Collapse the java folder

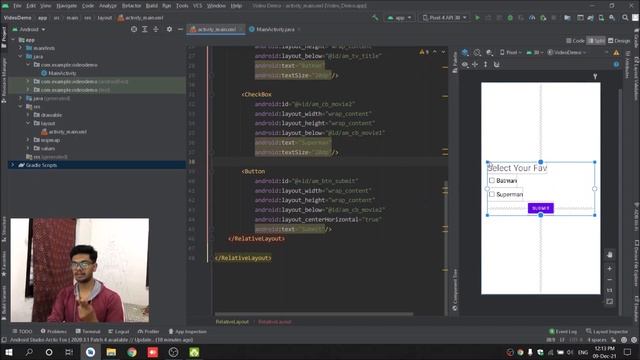click(20, 56)
